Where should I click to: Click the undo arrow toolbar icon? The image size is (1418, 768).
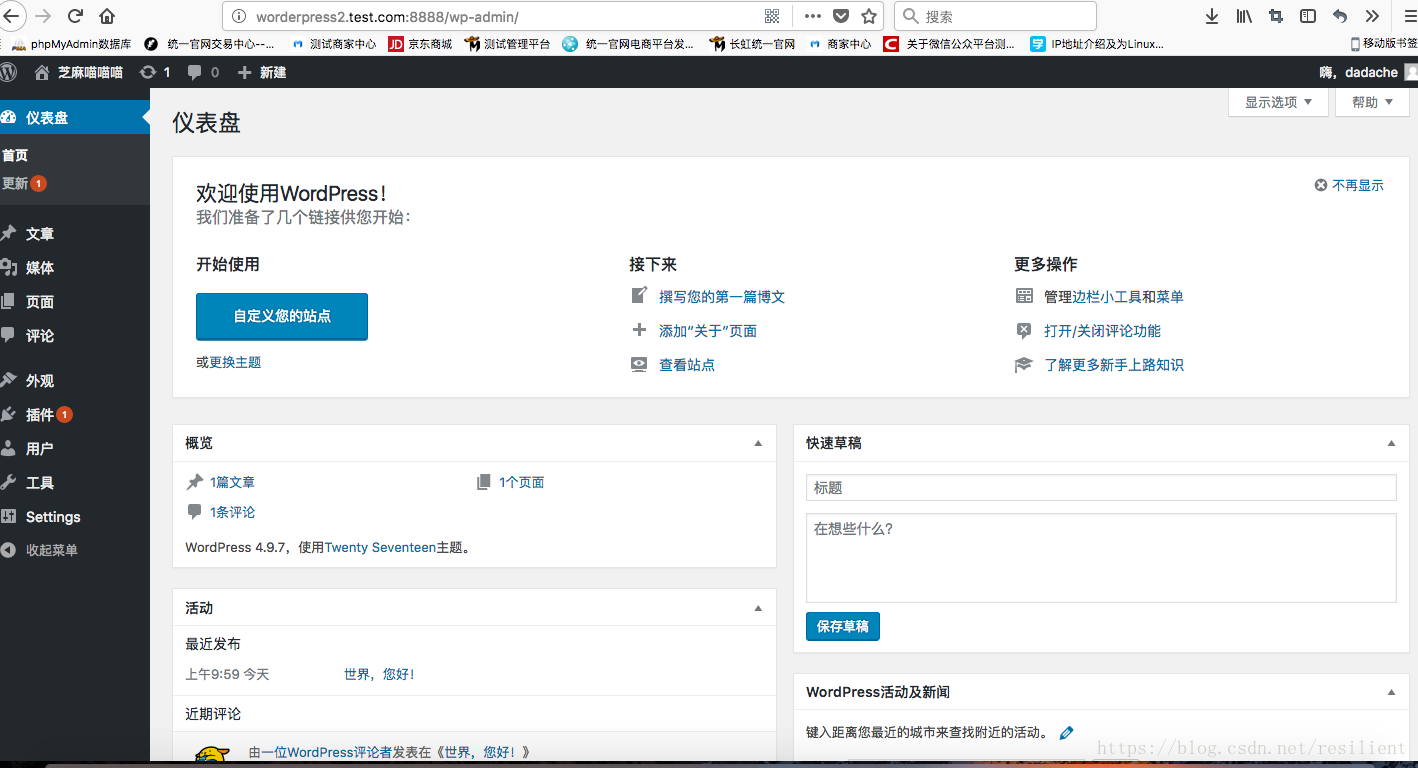click(1340, 16)
